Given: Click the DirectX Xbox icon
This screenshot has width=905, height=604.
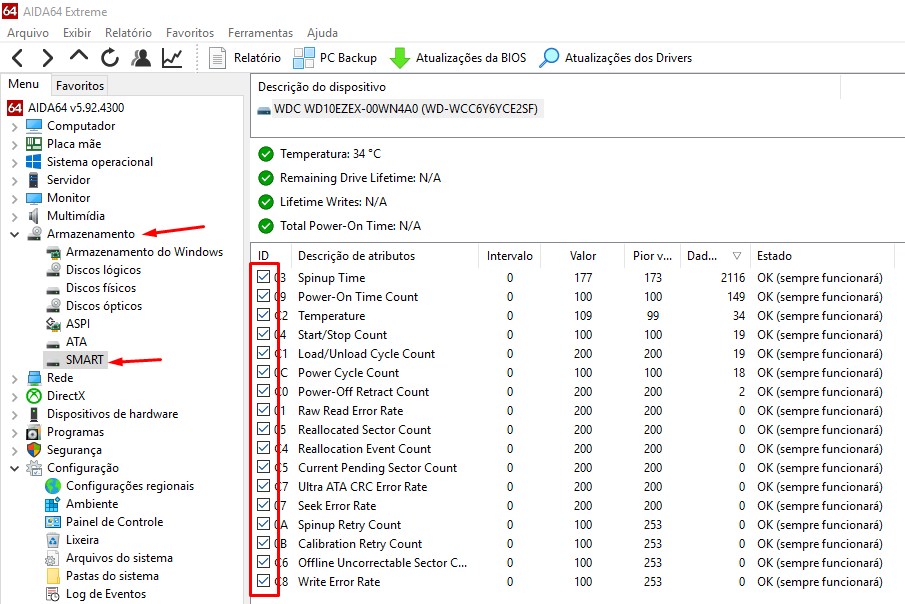Looking at the screenshot, I should pos(34,396).
